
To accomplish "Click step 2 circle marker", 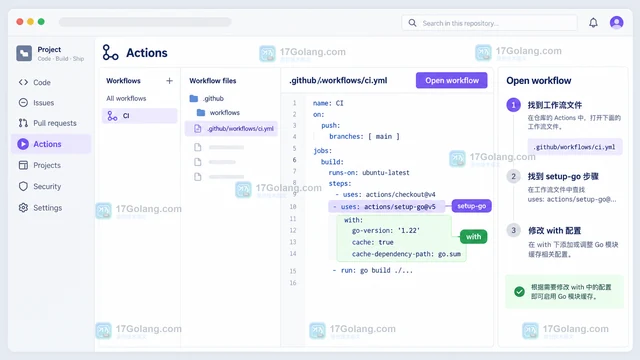I will [x=513, y=176].
